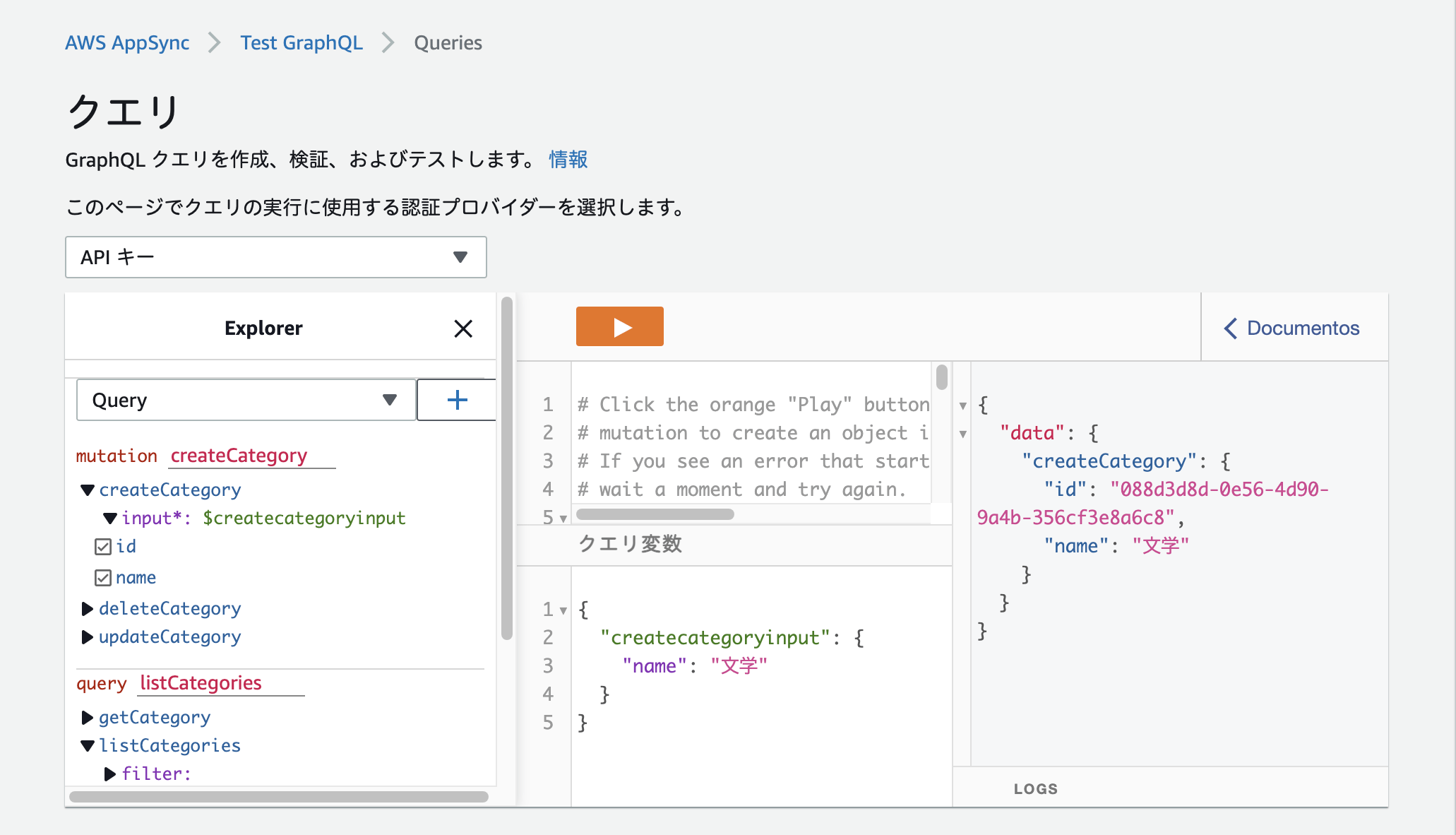Screen dimensions: 1456x835
Task: Open the 情報 info link
Action: point(568,160)
